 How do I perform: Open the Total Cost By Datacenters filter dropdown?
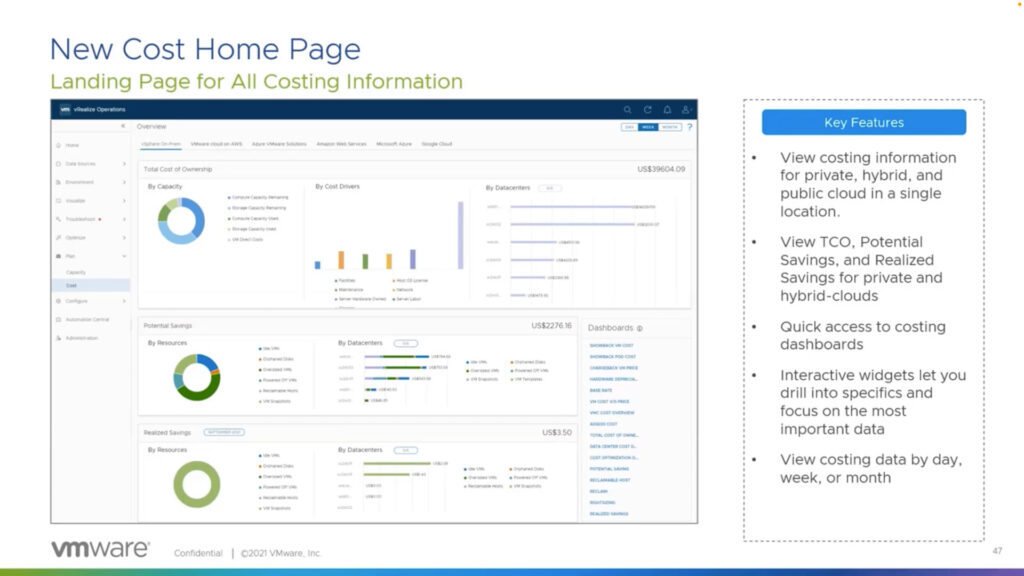550,188
